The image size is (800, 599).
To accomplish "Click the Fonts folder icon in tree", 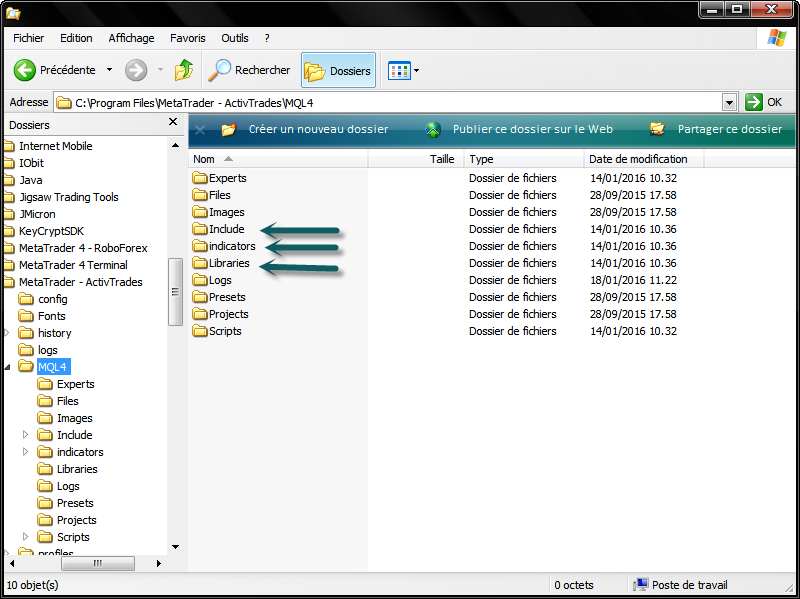I will [x=26, y=315].
